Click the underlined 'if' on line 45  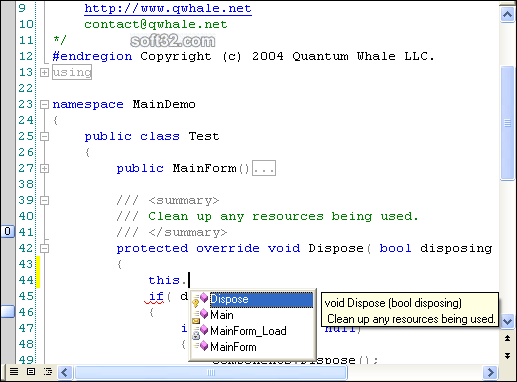[x=156, y=296]
